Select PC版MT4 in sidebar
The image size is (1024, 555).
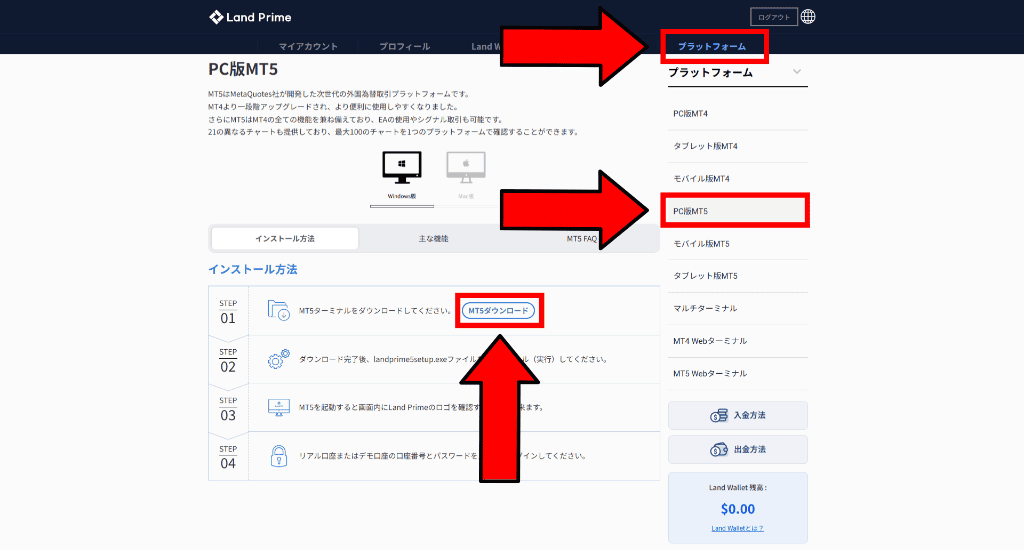(x=738, y=114)
